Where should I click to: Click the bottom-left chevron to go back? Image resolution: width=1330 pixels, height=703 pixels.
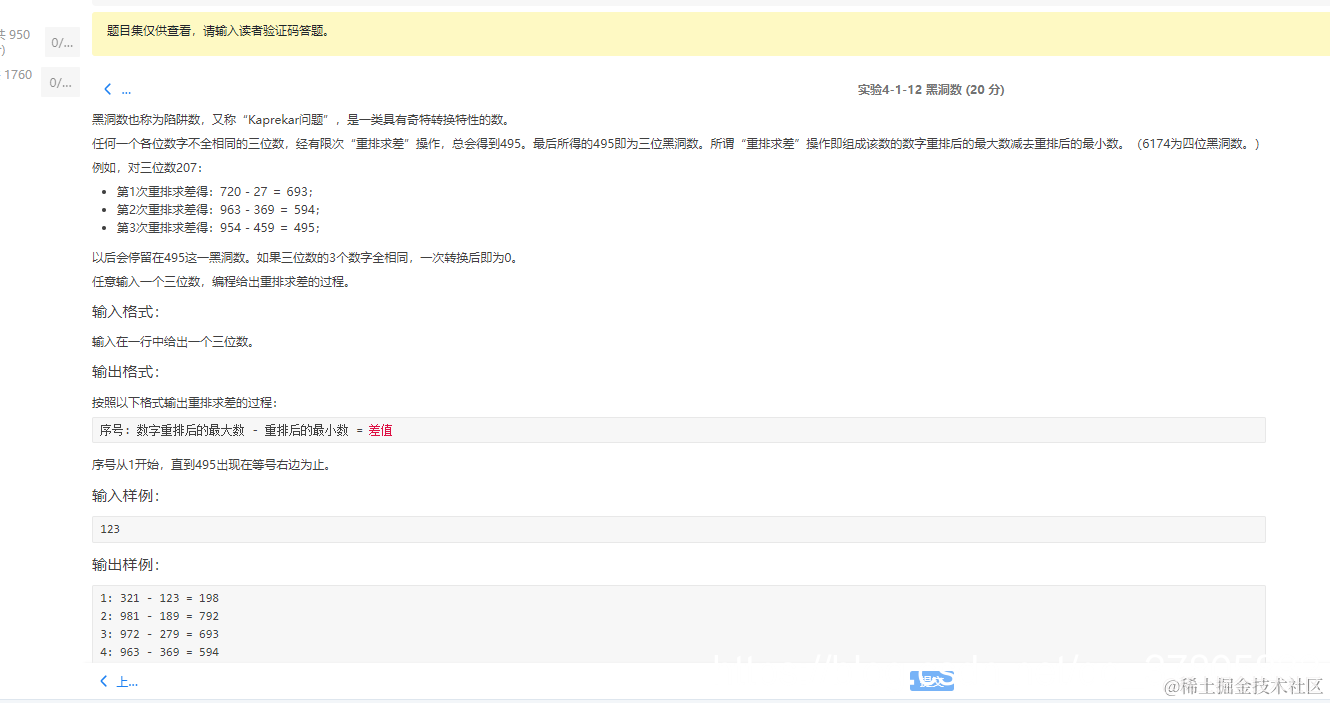click(x=103, y=681)
